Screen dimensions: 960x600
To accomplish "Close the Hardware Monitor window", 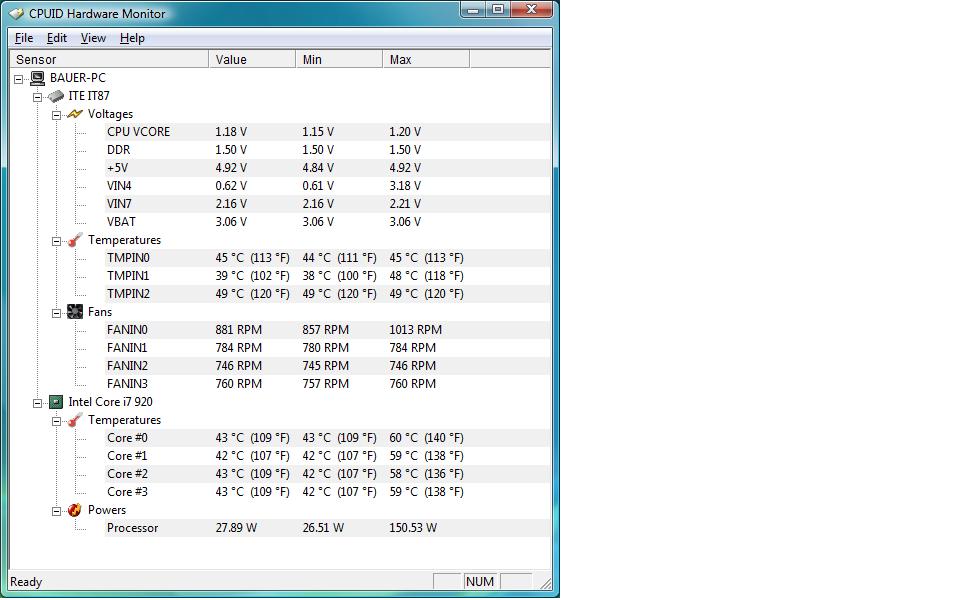I will (531, 10).
